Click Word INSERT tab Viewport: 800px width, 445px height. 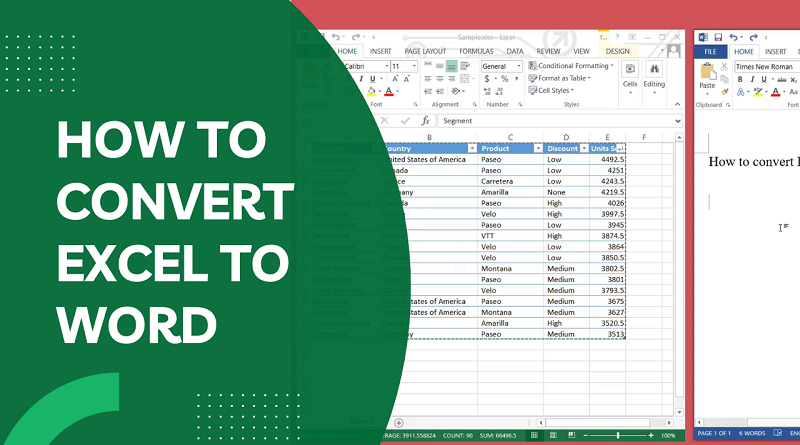click(775, 52)
